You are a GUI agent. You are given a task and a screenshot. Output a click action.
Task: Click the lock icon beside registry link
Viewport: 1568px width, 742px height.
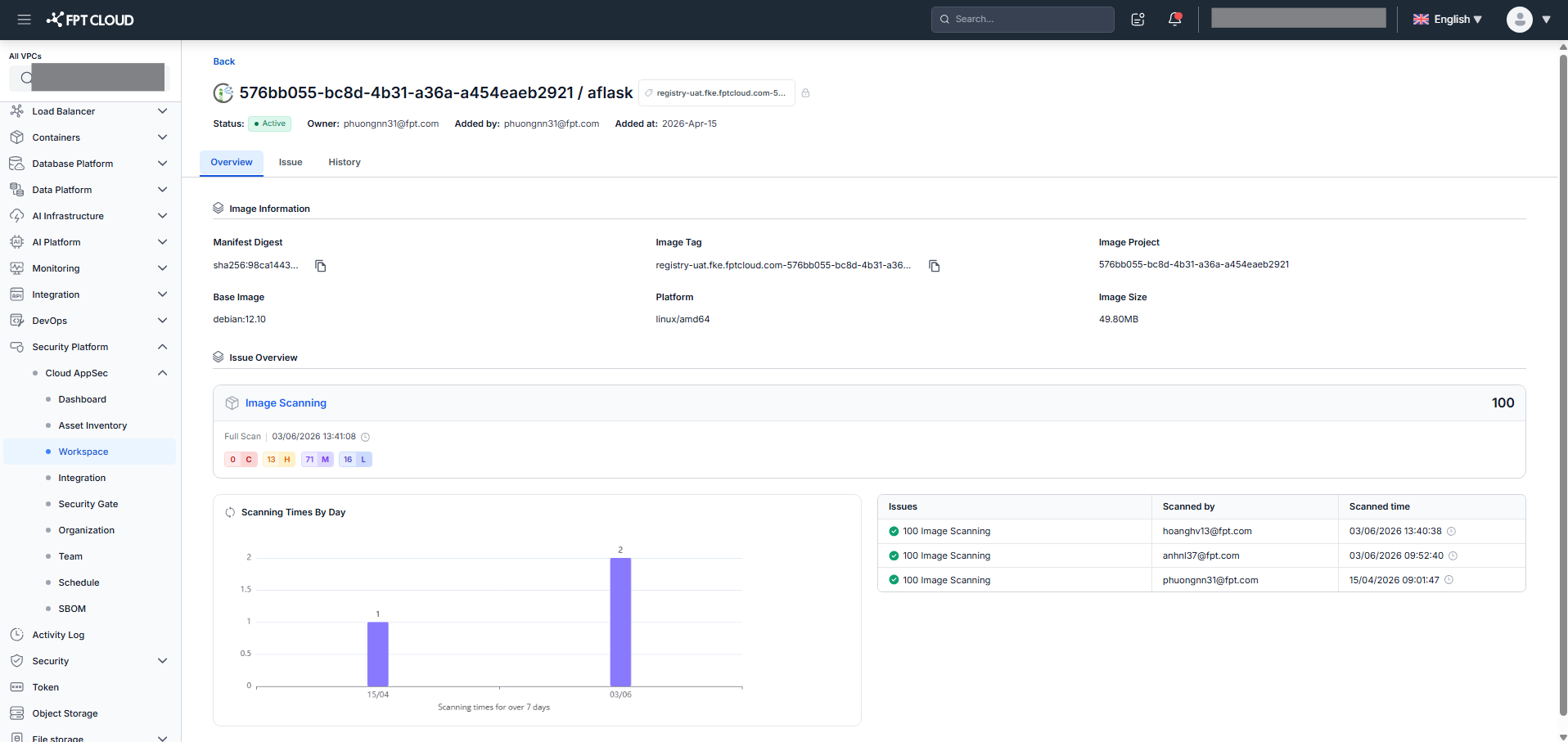click(x=805, y=93)
